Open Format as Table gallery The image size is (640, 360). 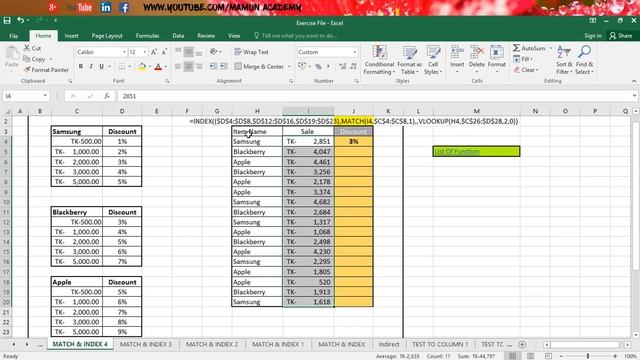(409, 60)
